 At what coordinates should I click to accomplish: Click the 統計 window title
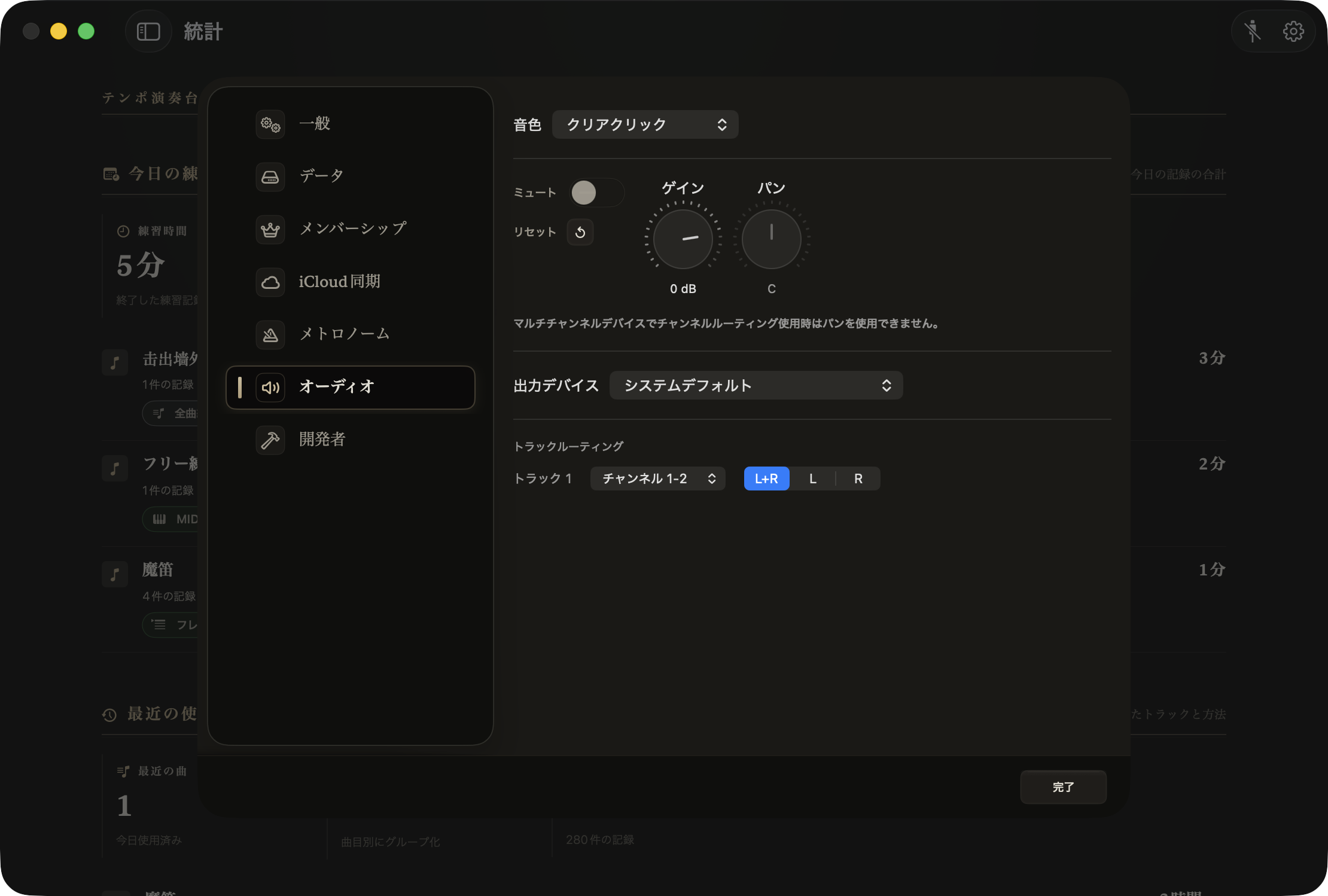coord(203,31)
